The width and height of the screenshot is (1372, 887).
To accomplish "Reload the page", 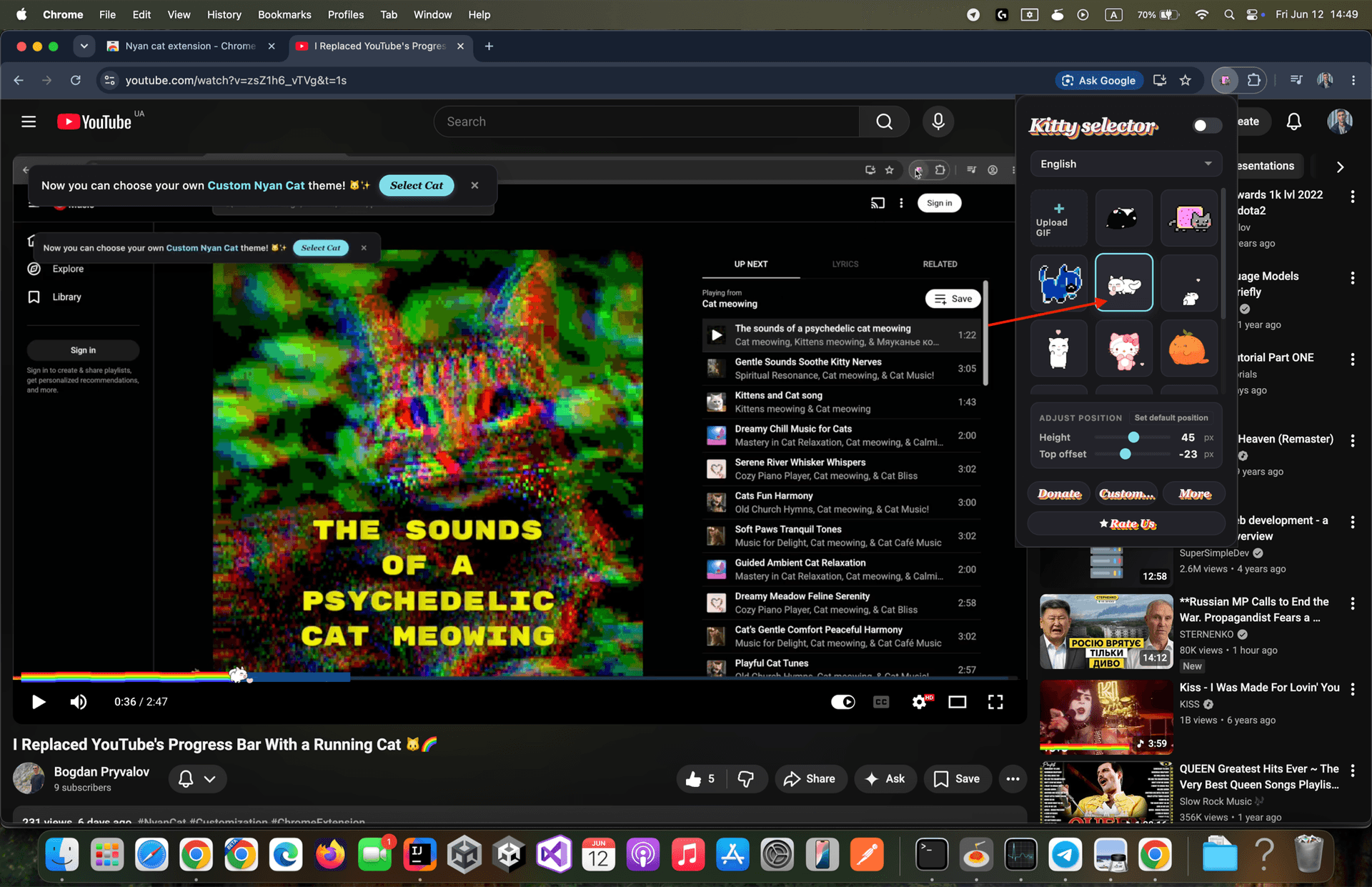I will coord(75,80).
